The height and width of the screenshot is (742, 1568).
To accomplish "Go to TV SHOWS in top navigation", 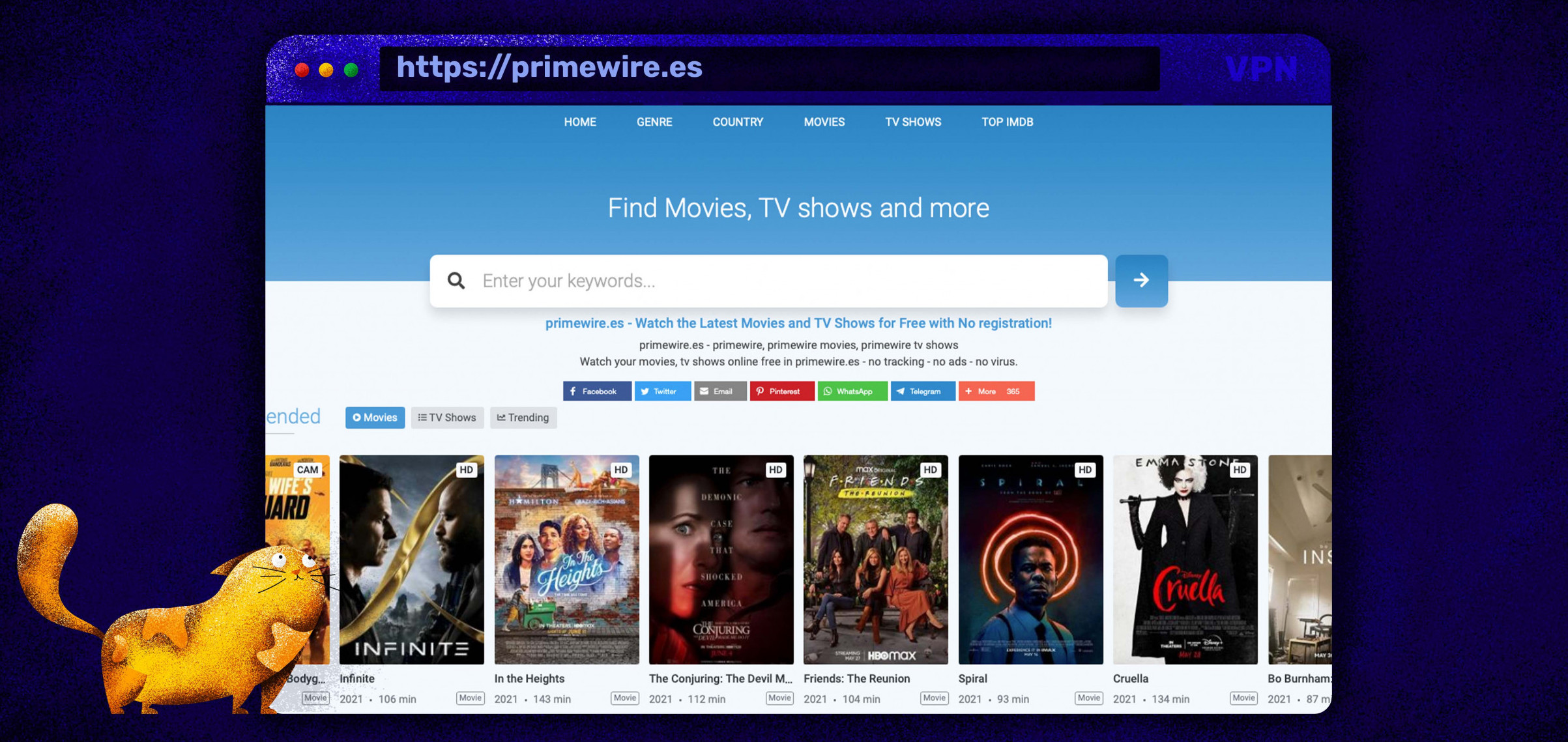I will coord(913,122).
